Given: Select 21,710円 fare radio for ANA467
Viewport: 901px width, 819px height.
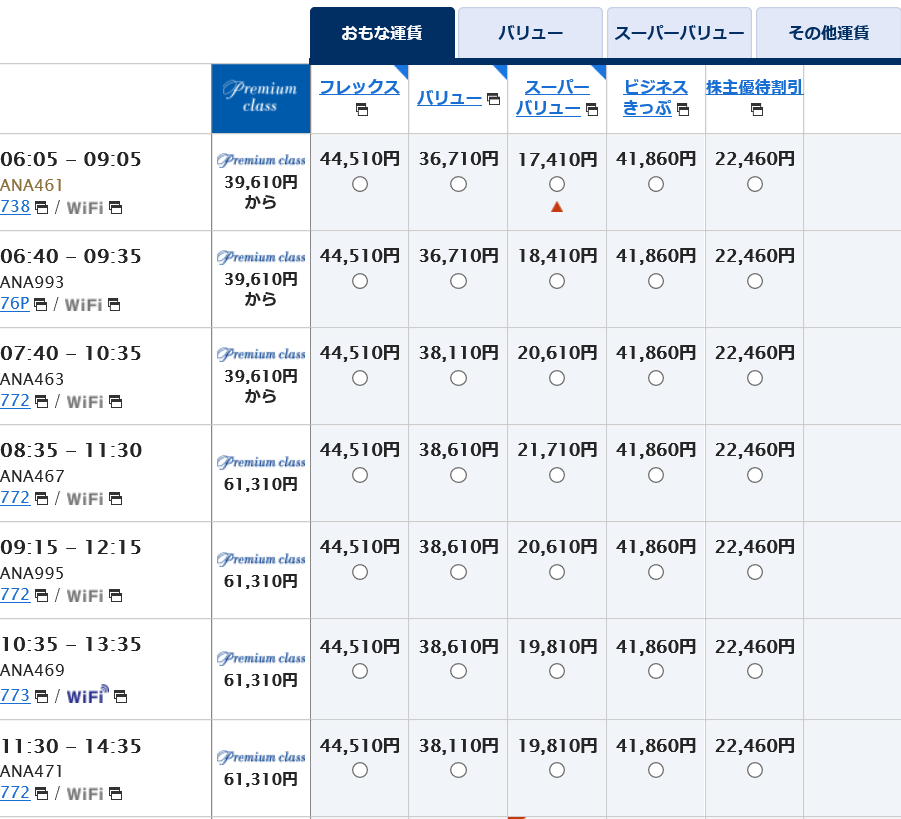Looking at the screenshot, I should 557,475.
